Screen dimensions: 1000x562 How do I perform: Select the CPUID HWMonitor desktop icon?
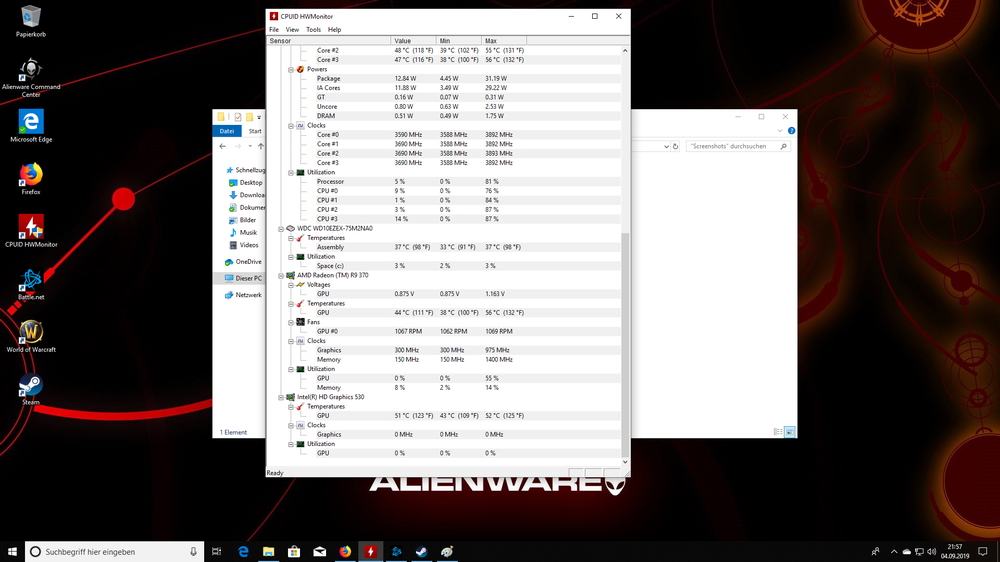31,228
